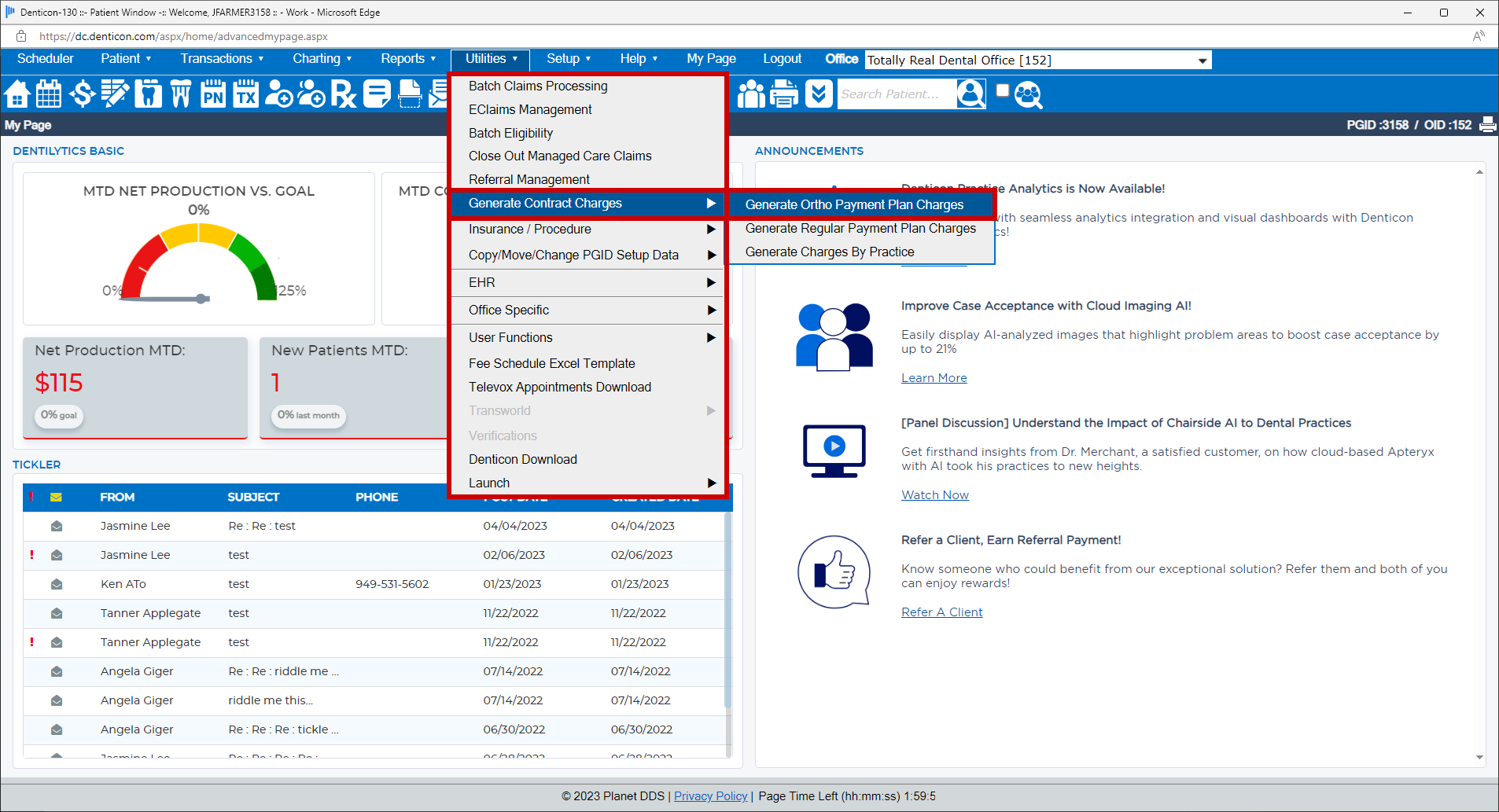
Task: Click the add single patient icon
Action: pos(278,94)
